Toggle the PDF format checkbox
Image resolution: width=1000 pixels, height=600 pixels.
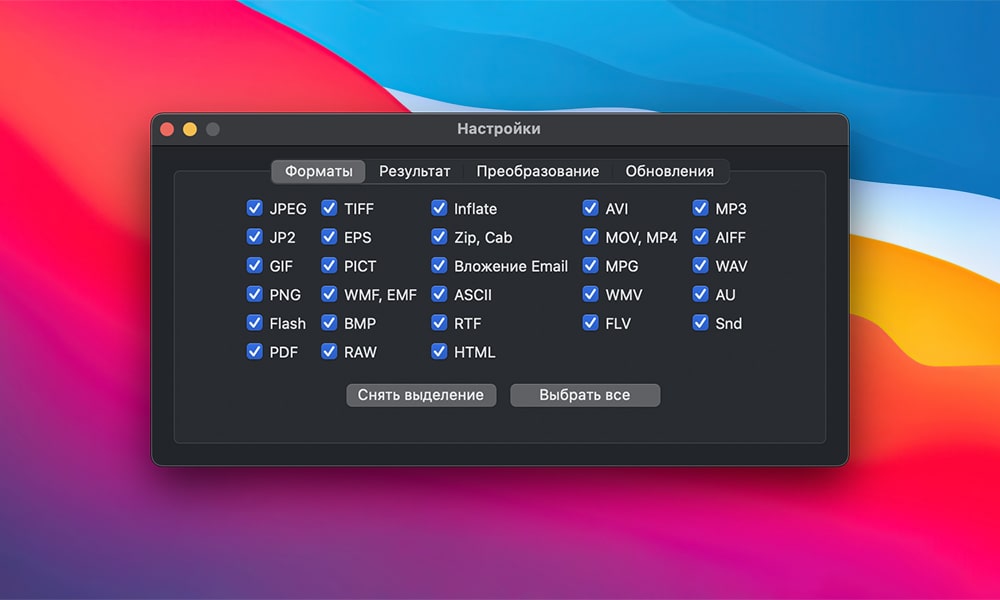(x=254, y=352)
